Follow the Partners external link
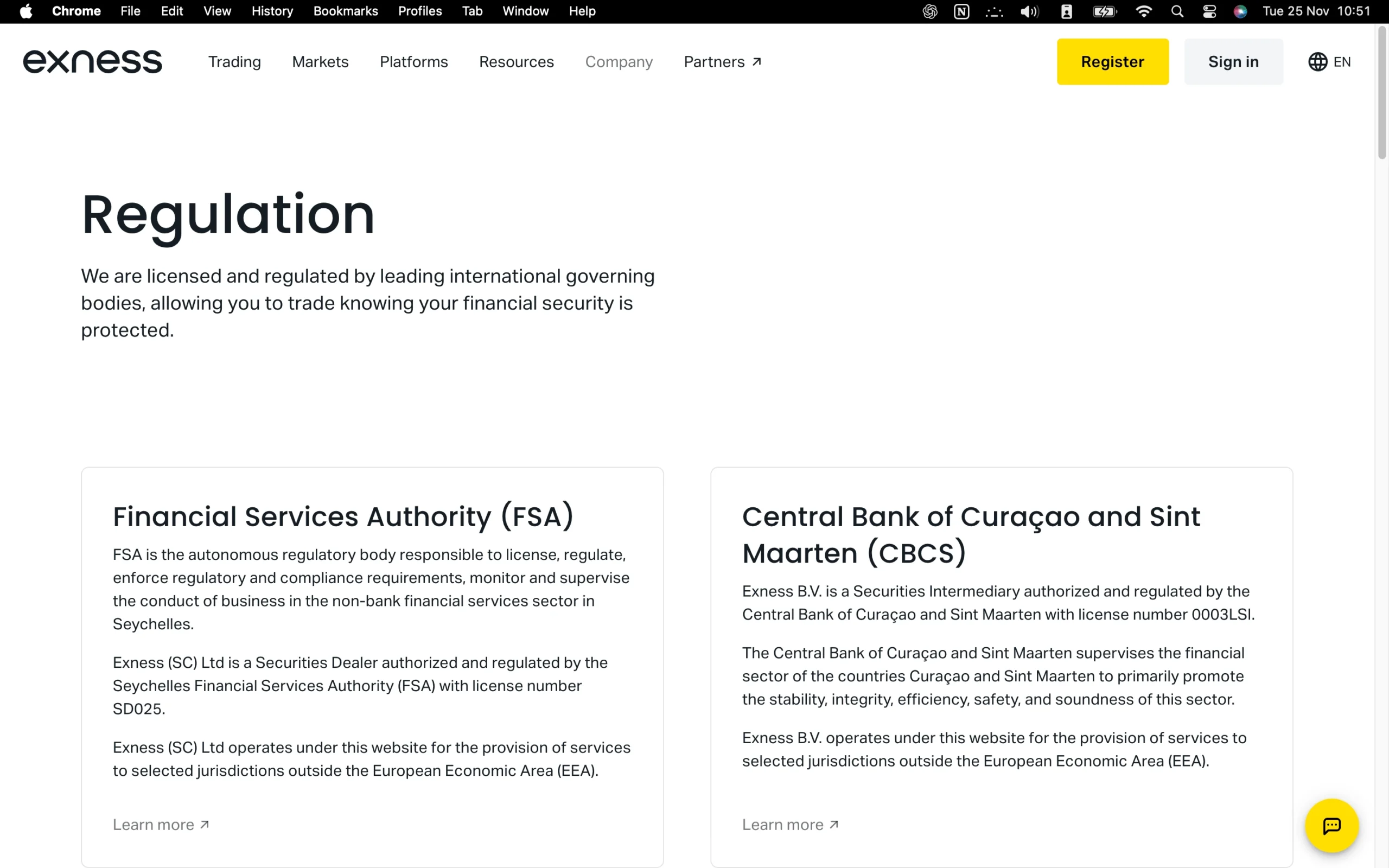This screenshot has width=1389, height=868. pos(722,61)
